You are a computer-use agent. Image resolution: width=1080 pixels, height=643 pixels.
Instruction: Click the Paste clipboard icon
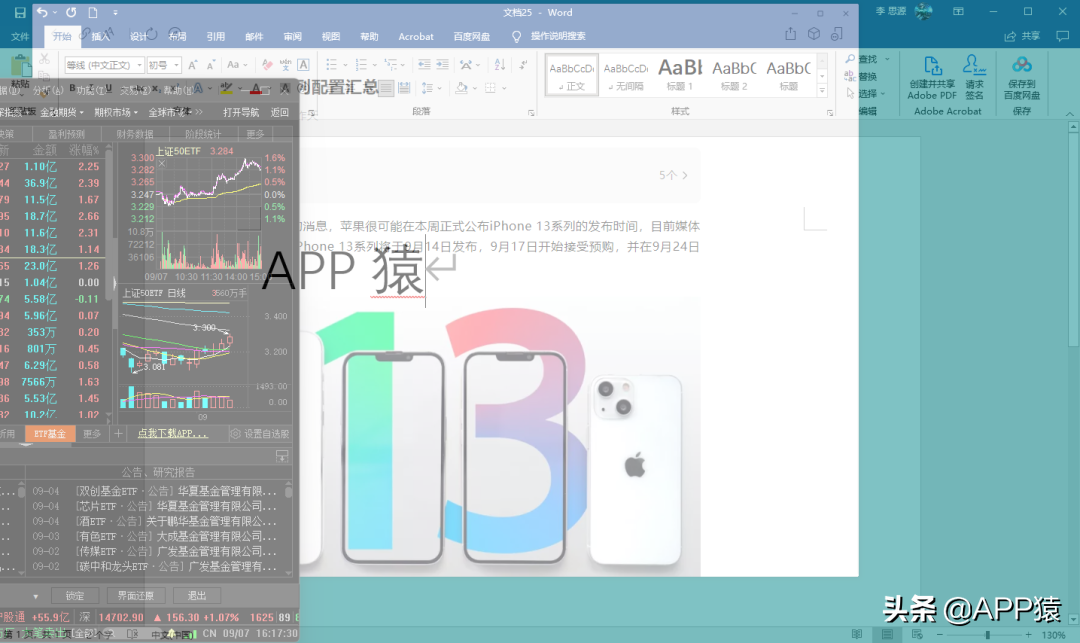click(x=21, y=65)
